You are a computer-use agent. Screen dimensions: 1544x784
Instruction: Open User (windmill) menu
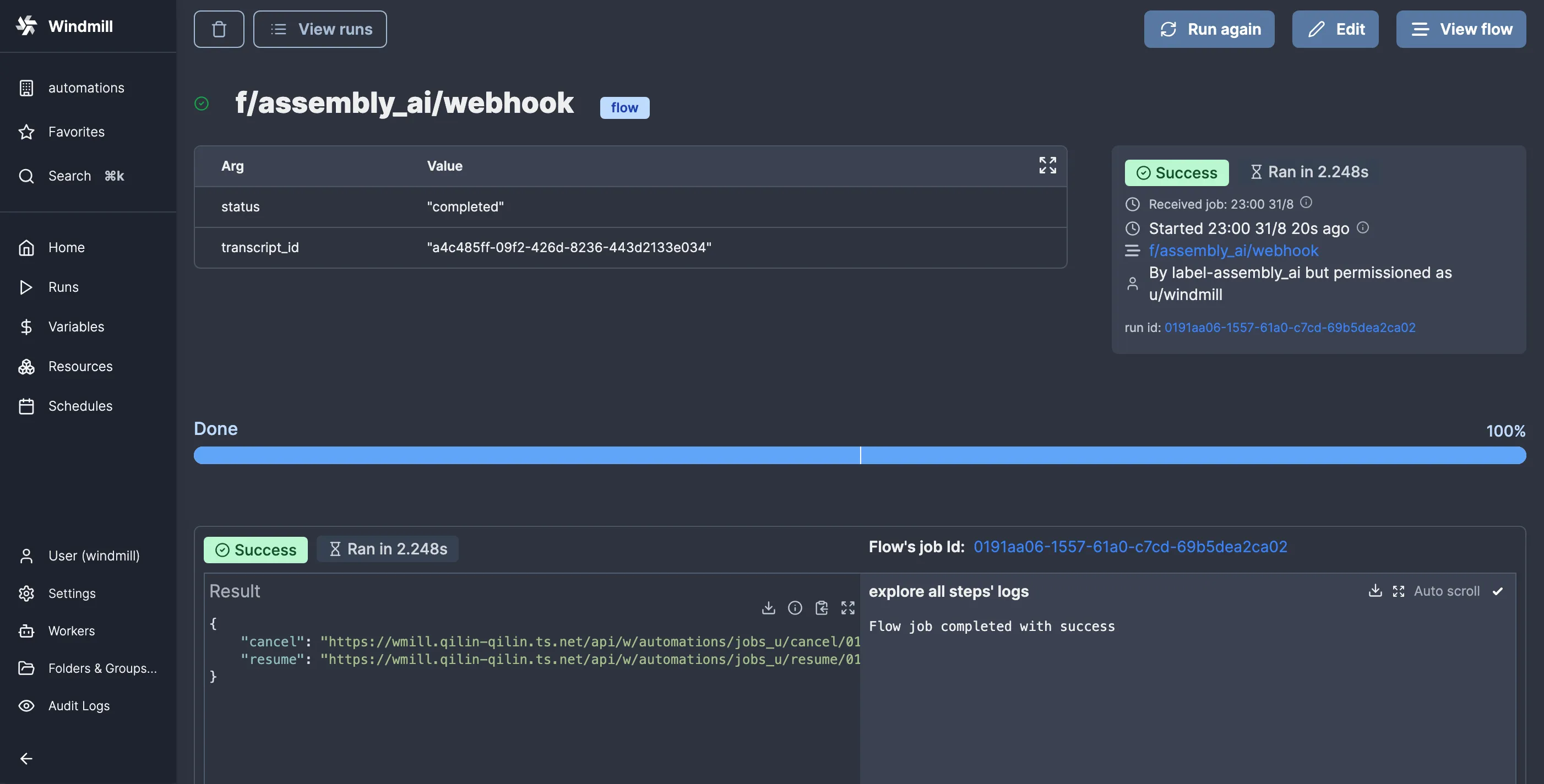tap(93, 556)
